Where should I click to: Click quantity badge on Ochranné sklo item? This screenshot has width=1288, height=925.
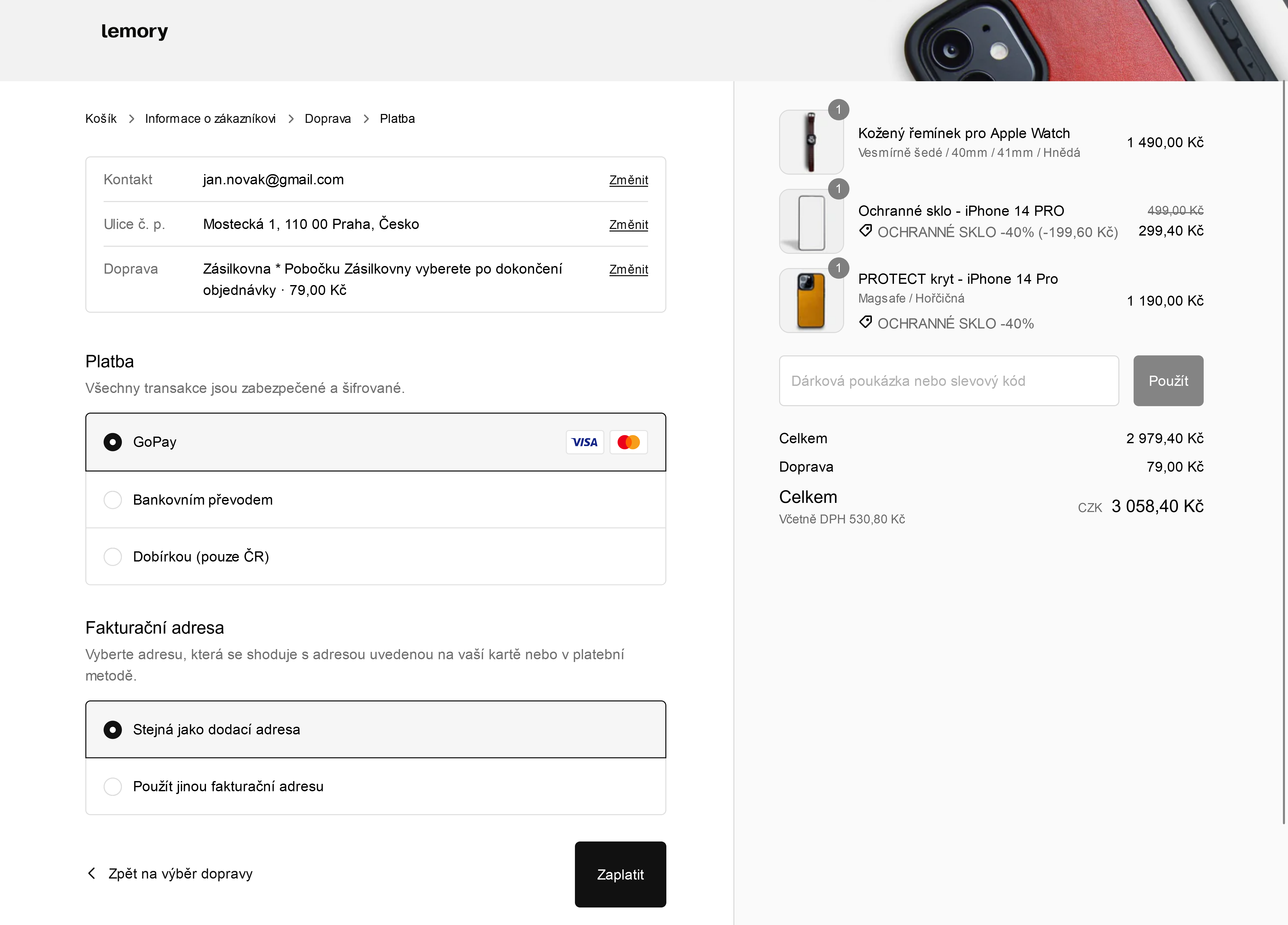(838, 189)
